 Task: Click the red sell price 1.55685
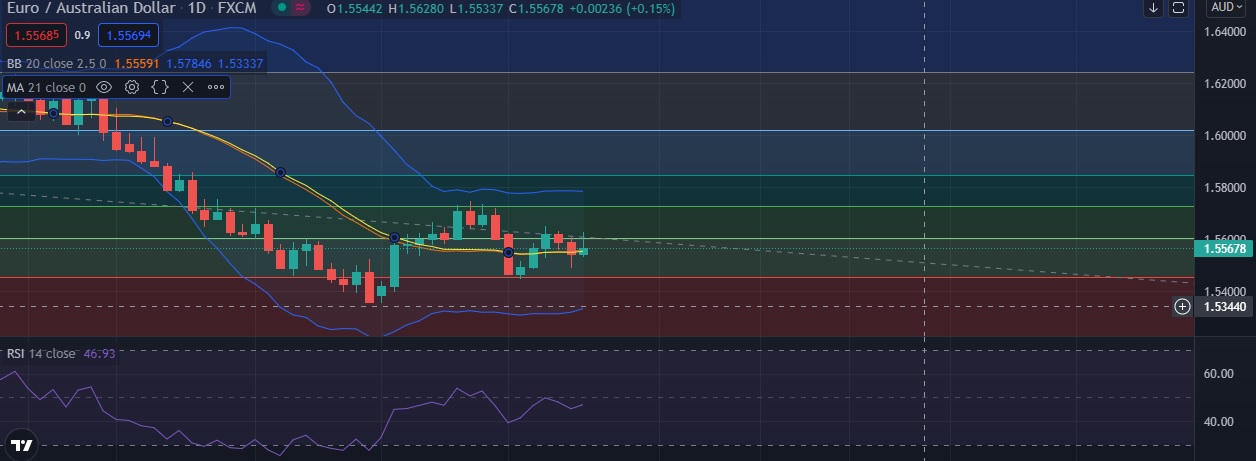37,36
